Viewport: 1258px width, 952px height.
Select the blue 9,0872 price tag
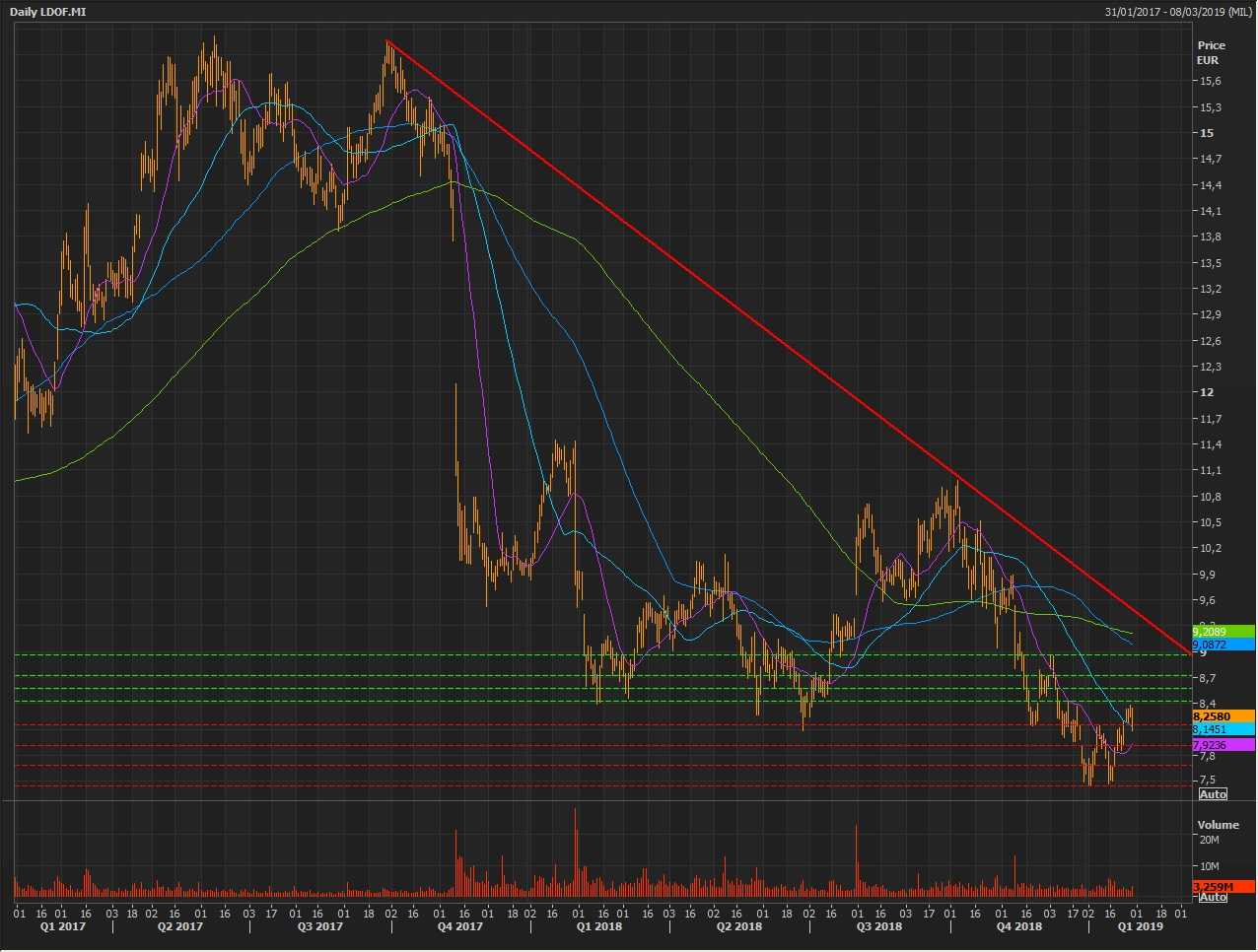tap(1223, 645)
